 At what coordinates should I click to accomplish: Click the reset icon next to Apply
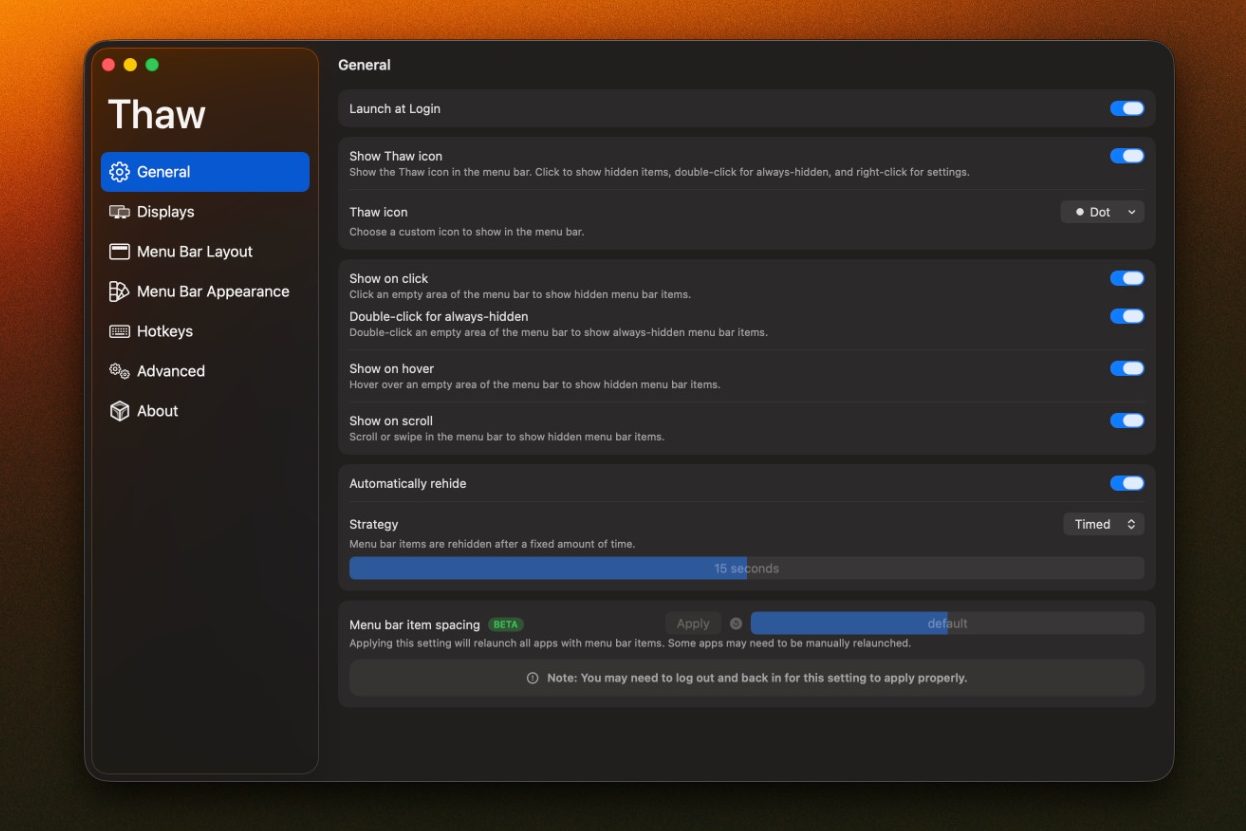736,623
